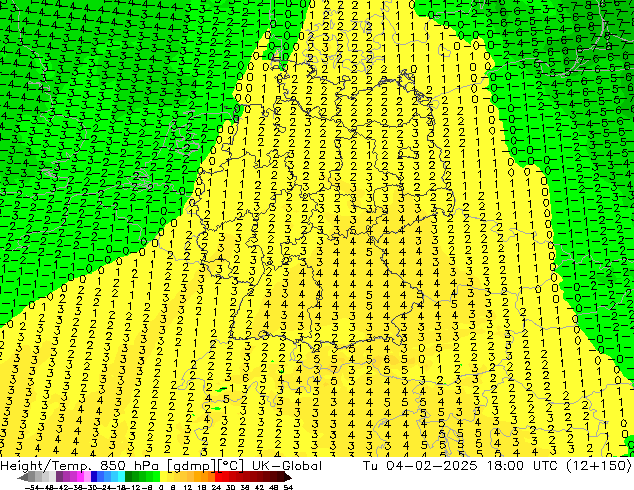
Task: Select the dark green swatch in the legend
Action: pyautogui.click(x=129, y=477)
